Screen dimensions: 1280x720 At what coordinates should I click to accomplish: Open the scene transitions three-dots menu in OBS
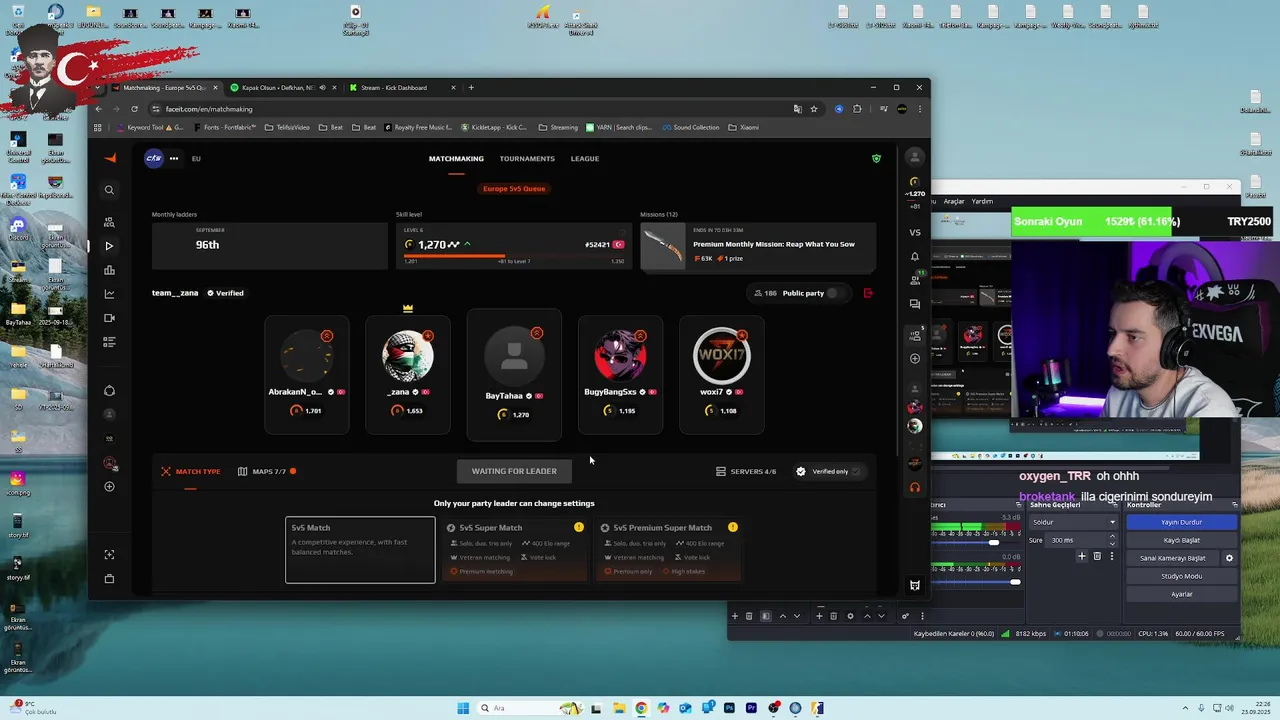tap(1113, 556)
